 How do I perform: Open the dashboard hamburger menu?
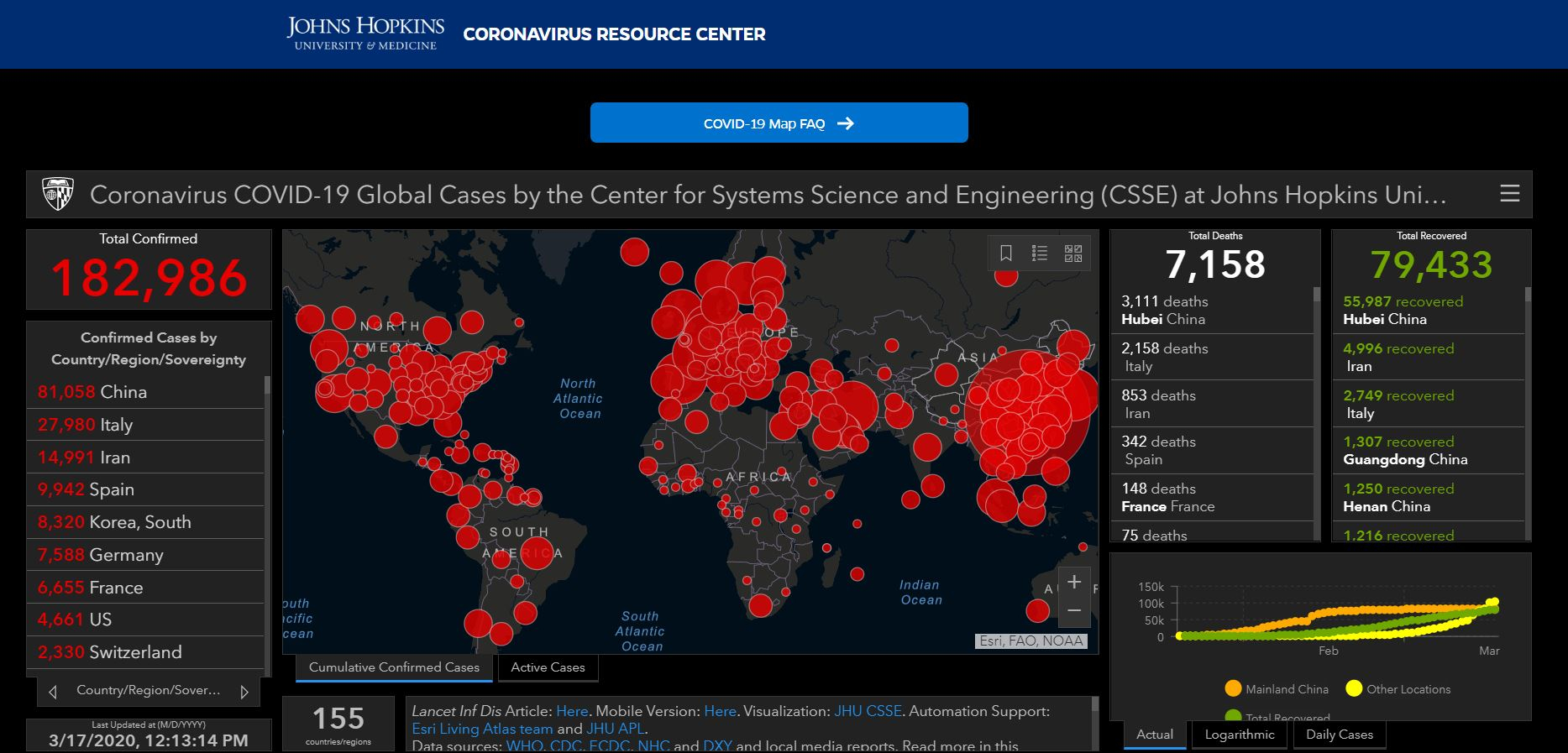pos(1509,194)
